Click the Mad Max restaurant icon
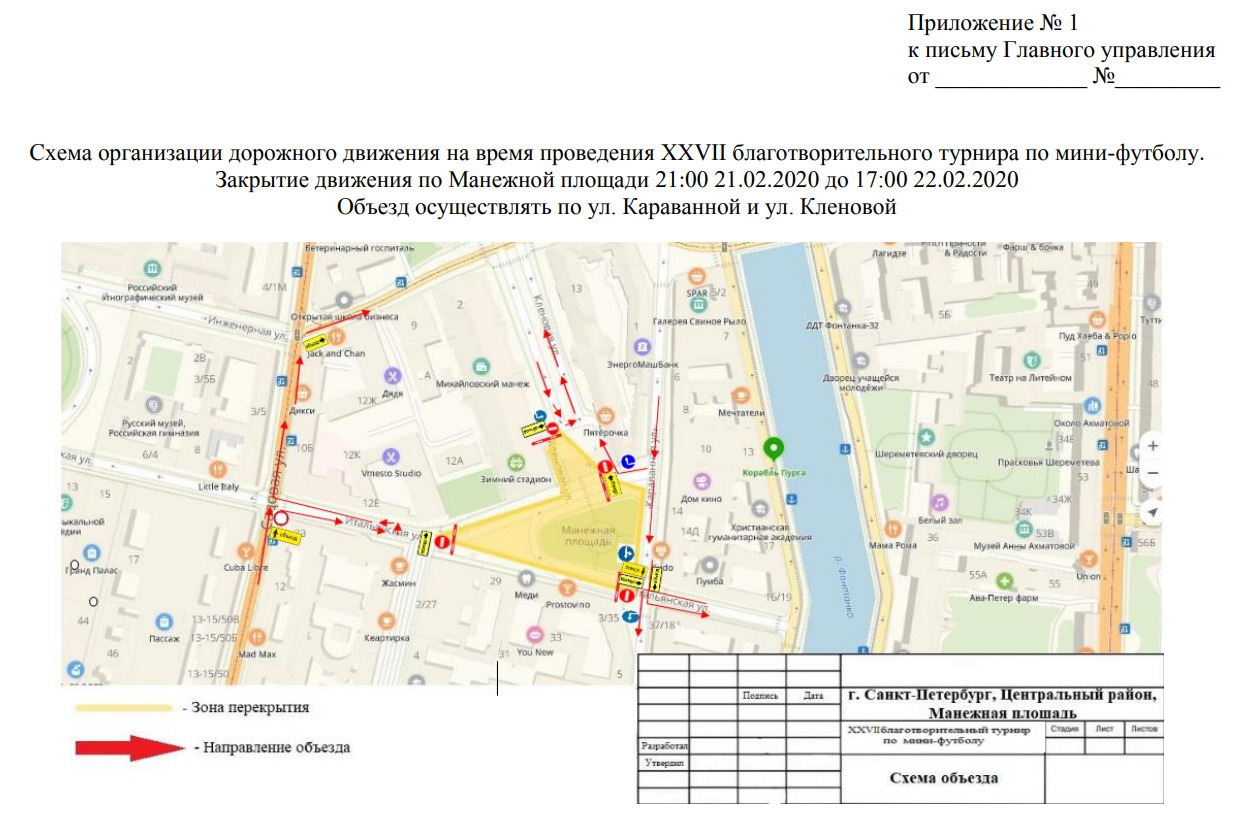This screenshot has height=837, width=1251. point(257,636)
